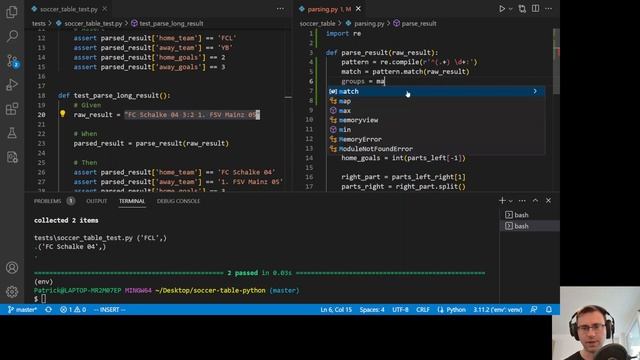Close the soccer_table_test.py tab
The width and height of the screenshot is (640, 360).
click(x=105, y=9)
